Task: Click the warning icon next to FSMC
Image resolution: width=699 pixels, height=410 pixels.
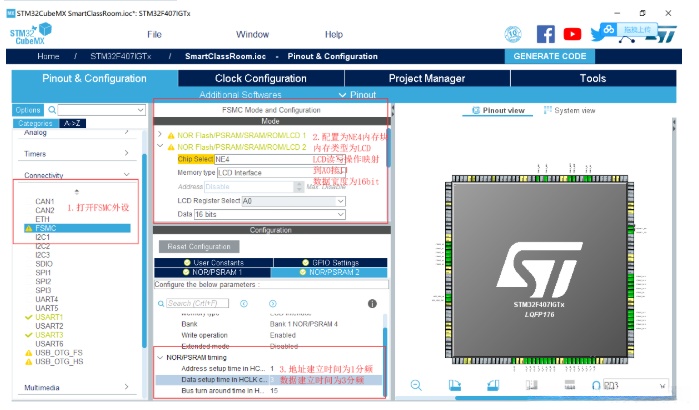Action: (29, 228)
